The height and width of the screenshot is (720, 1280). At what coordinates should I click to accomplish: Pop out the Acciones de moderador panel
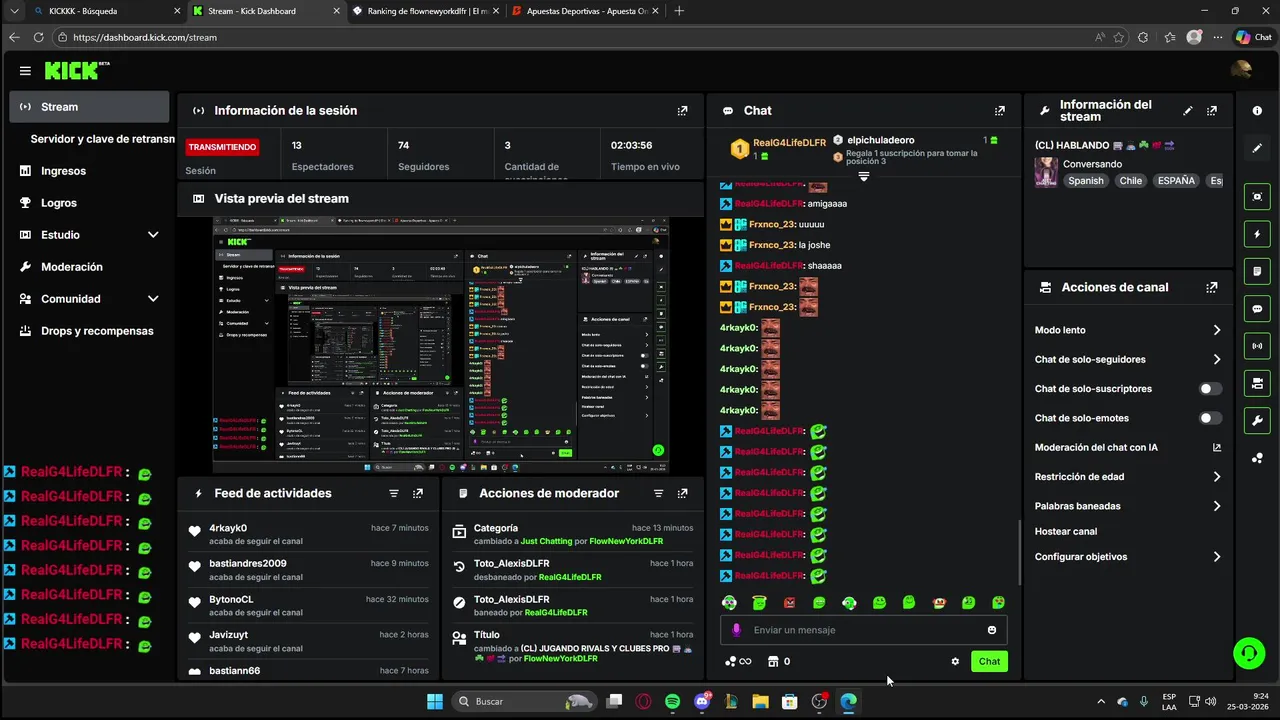682,493
